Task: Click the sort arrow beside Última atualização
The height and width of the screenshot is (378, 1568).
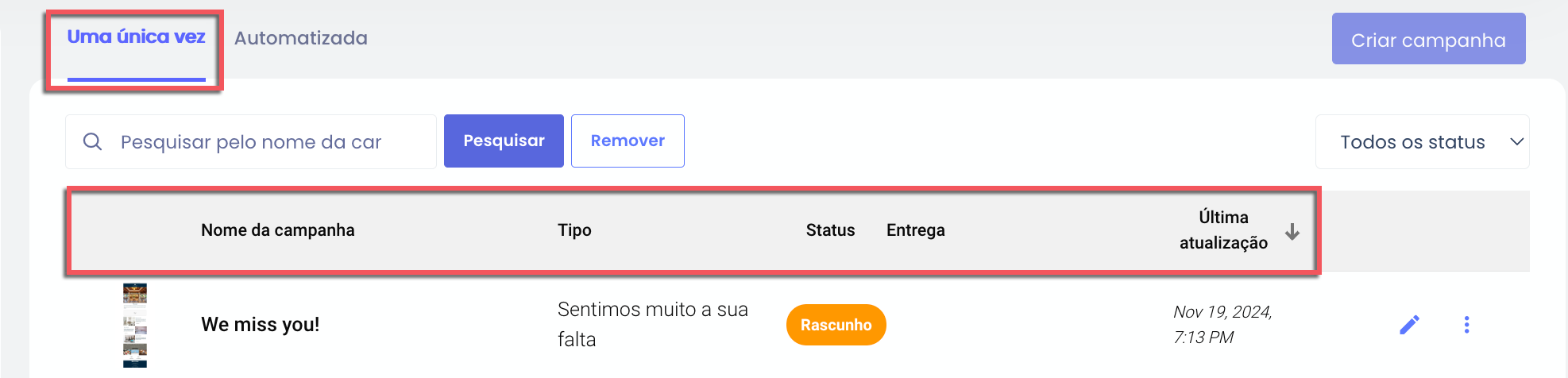Action: [1292, 231]
